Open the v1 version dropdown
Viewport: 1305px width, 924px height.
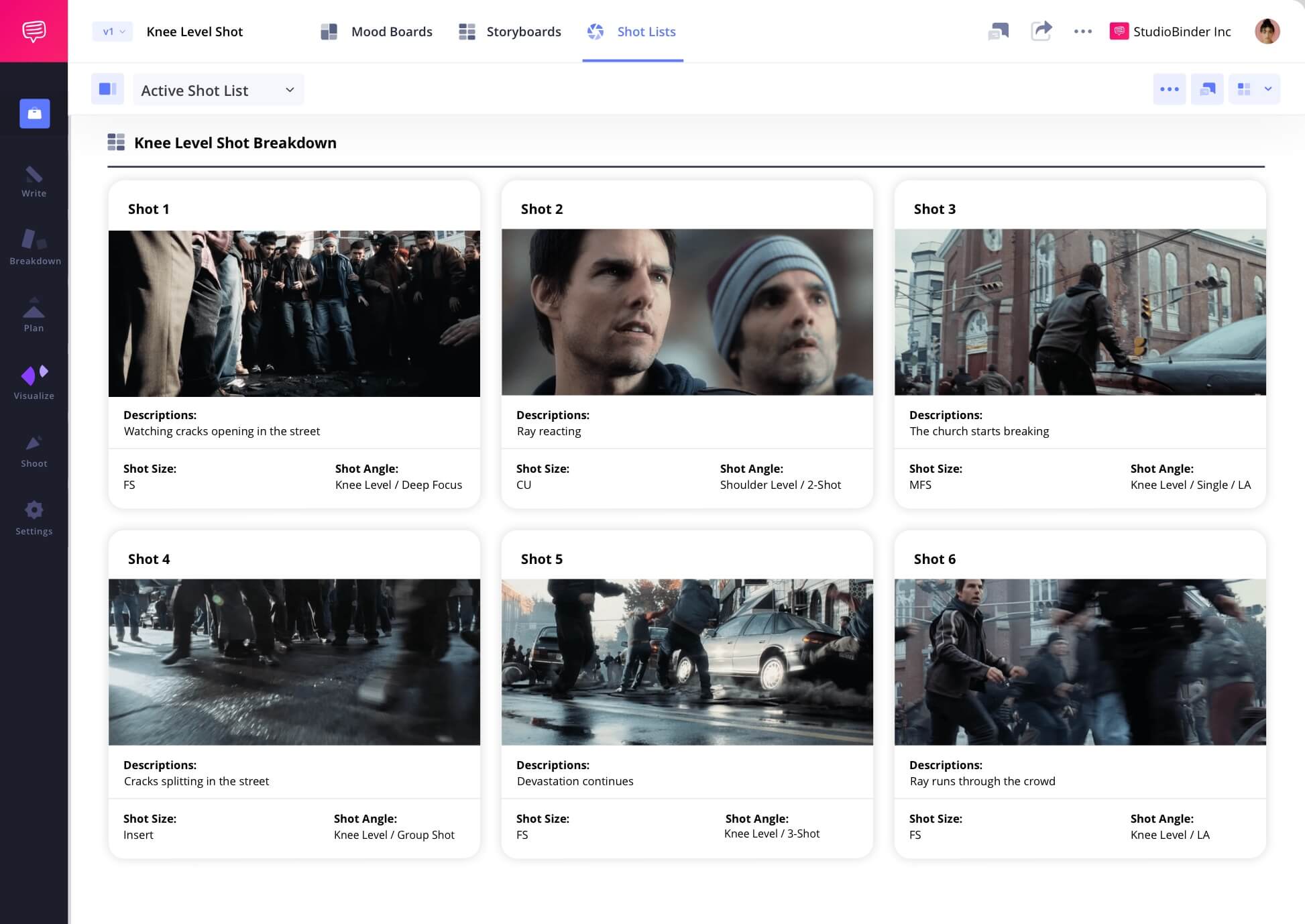point(113,32)
